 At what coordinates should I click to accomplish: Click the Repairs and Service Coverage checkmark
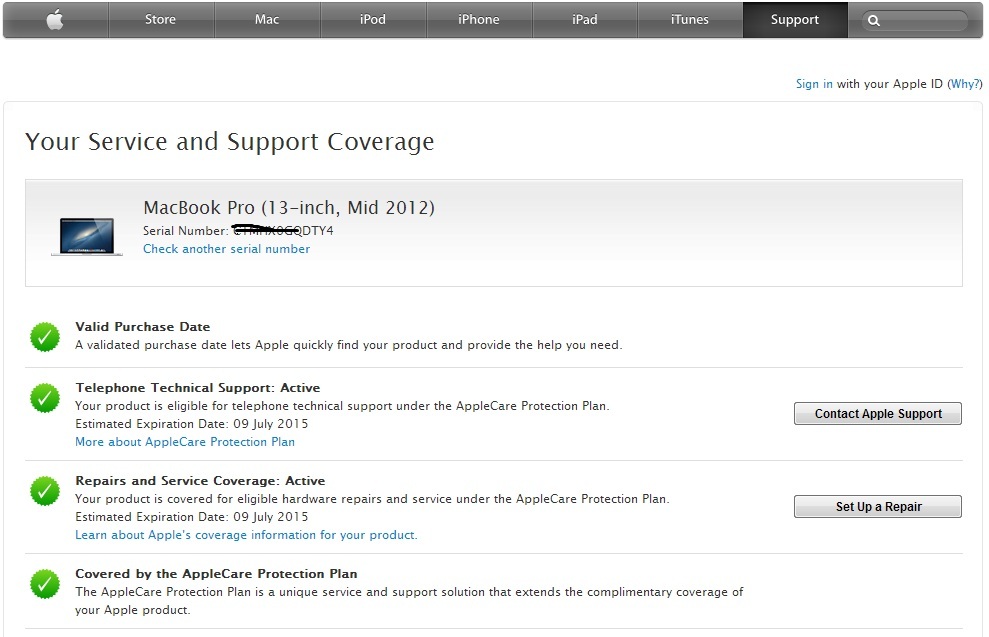pos(44,491)
